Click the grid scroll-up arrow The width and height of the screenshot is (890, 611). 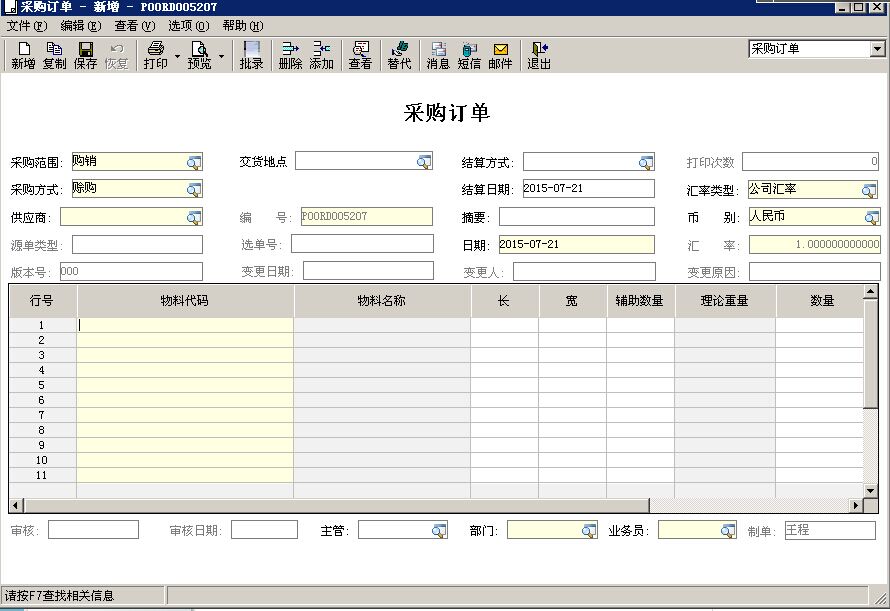click(870, 292)
